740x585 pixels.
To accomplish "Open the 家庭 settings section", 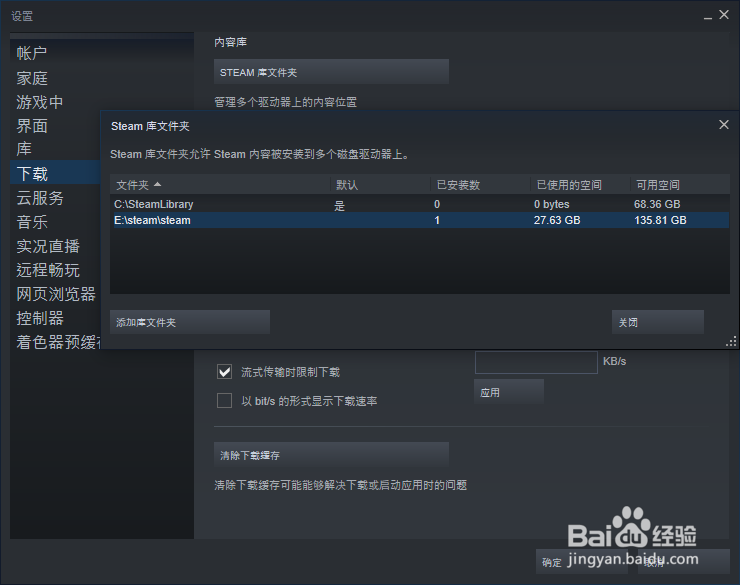I will 32,78.
